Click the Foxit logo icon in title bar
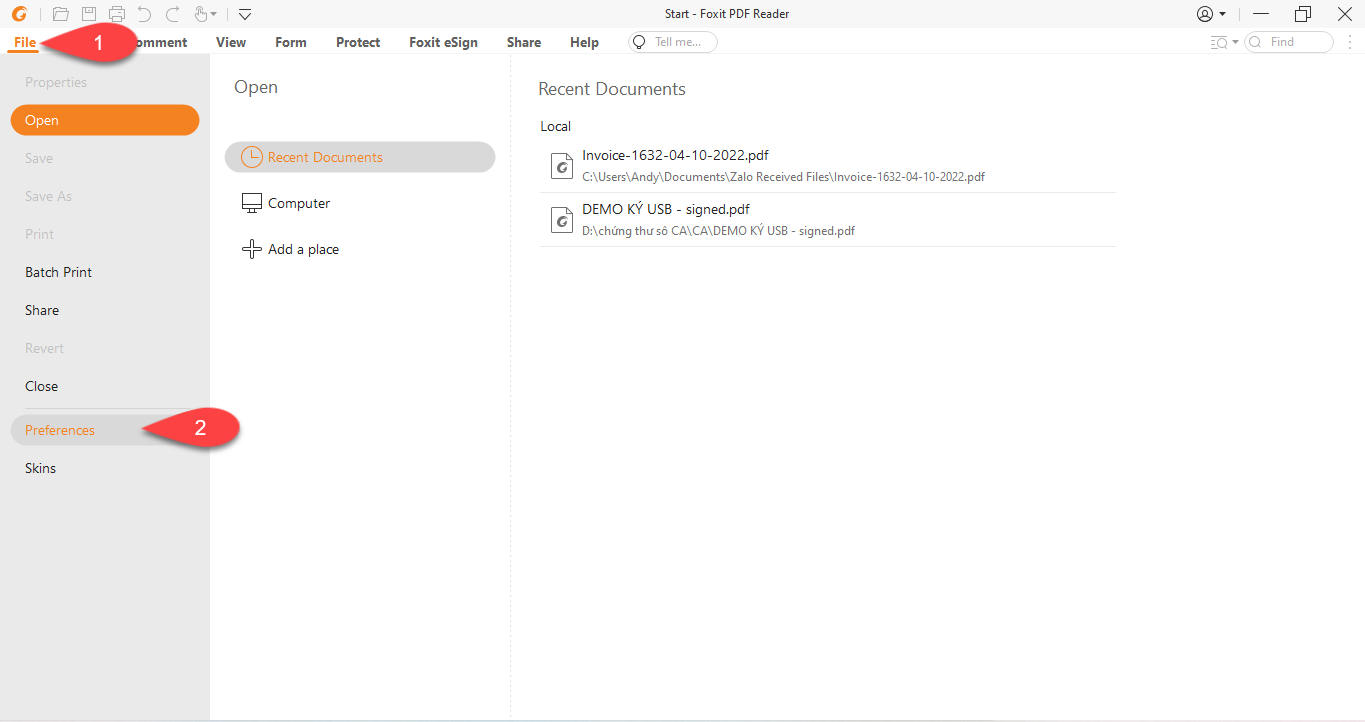The height and width of the screenshot is (722, 1365). [19, 14]
